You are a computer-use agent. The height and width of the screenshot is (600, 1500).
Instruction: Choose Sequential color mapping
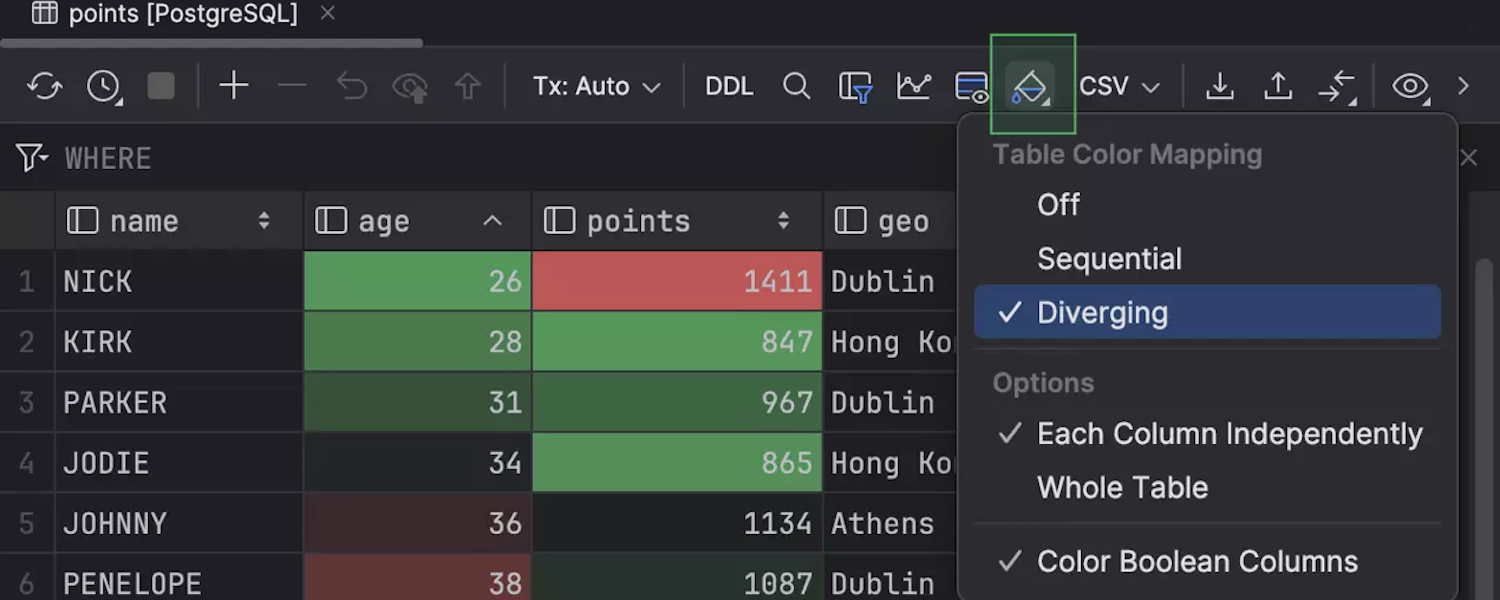[1109, 259]
